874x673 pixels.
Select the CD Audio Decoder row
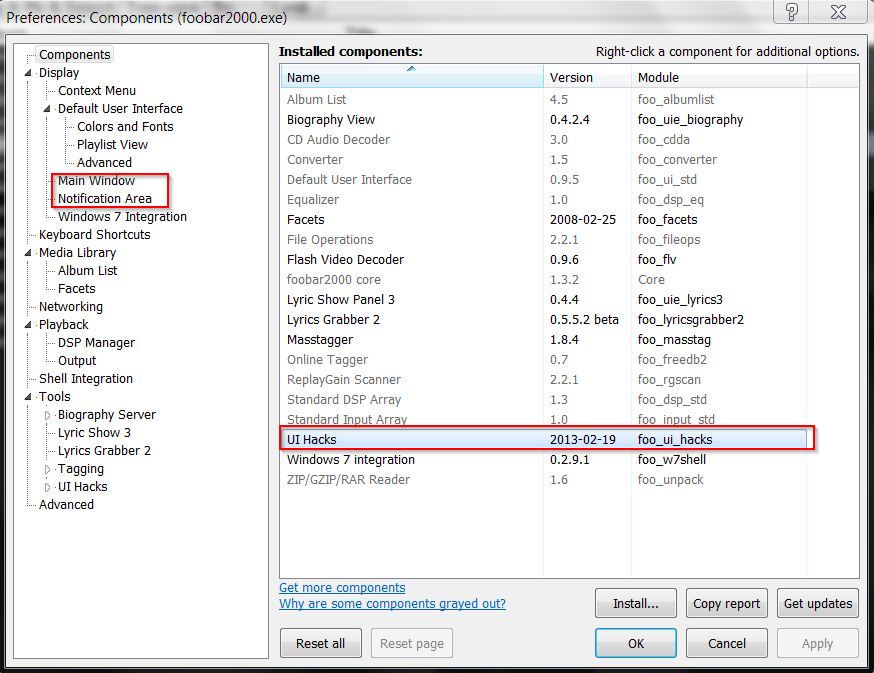point(543,140)
